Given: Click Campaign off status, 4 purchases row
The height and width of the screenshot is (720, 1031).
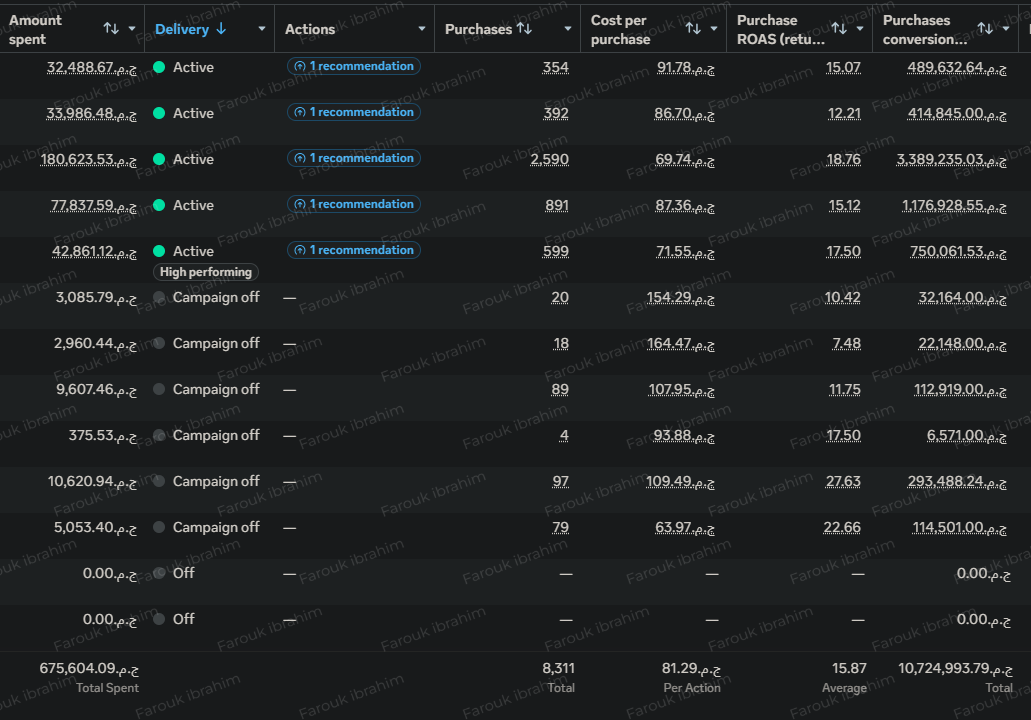Looking at the screenshot, I should pos(216,435).
